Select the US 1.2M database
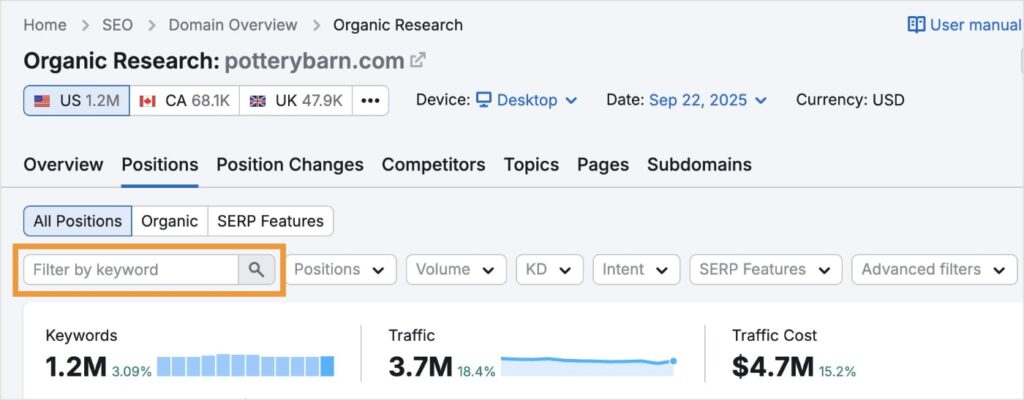Image resolution: width=1024 pixels, height=400 pixels. click(76, 101)
